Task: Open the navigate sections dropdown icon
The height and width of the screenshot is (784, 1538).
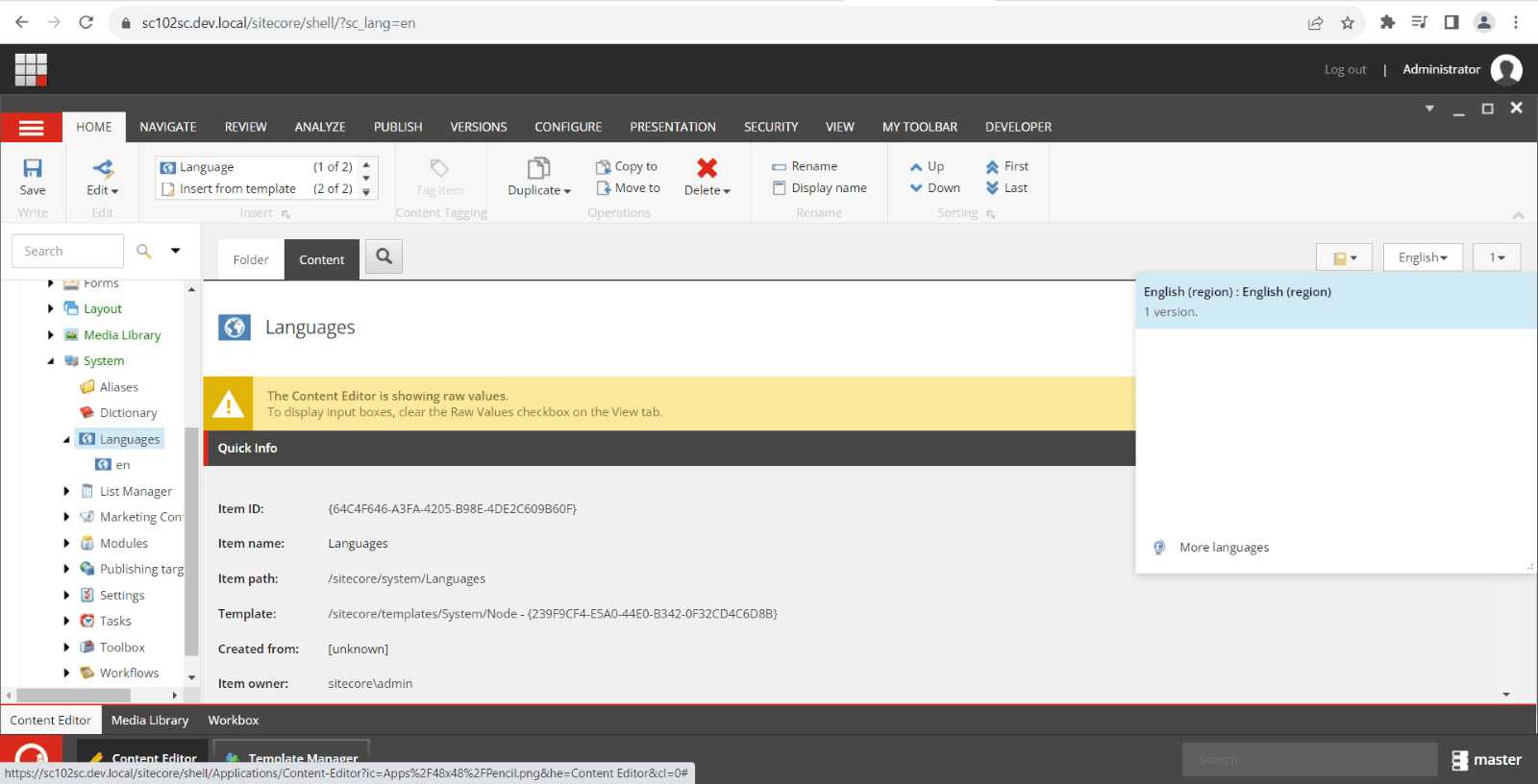Action: pyautogui.click(x=1344, y=257)
